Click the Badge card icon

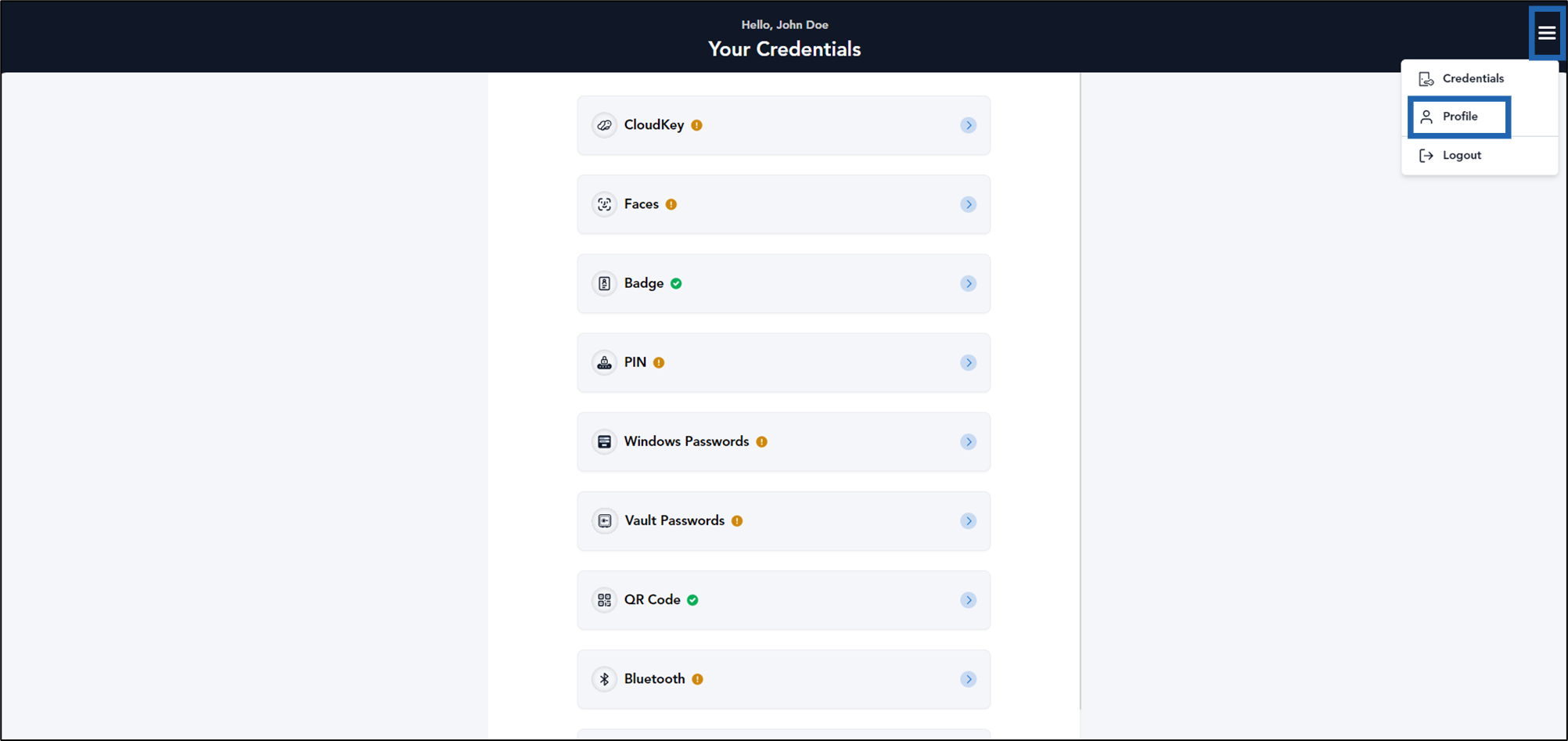(x=604, y=283)
